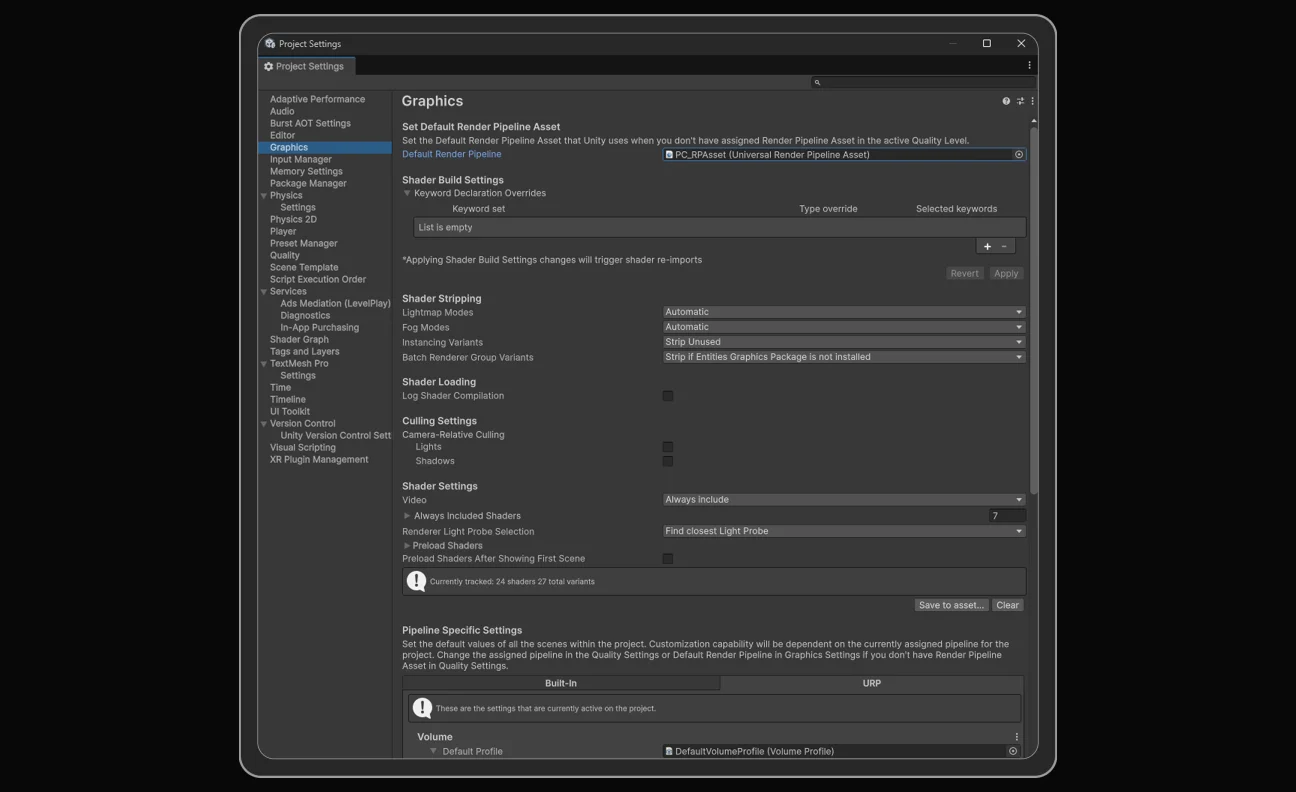The width and height of the screenshot is (1296, 792).
Task: Open the Video shader settings dropdown
Action: [844, 500]
